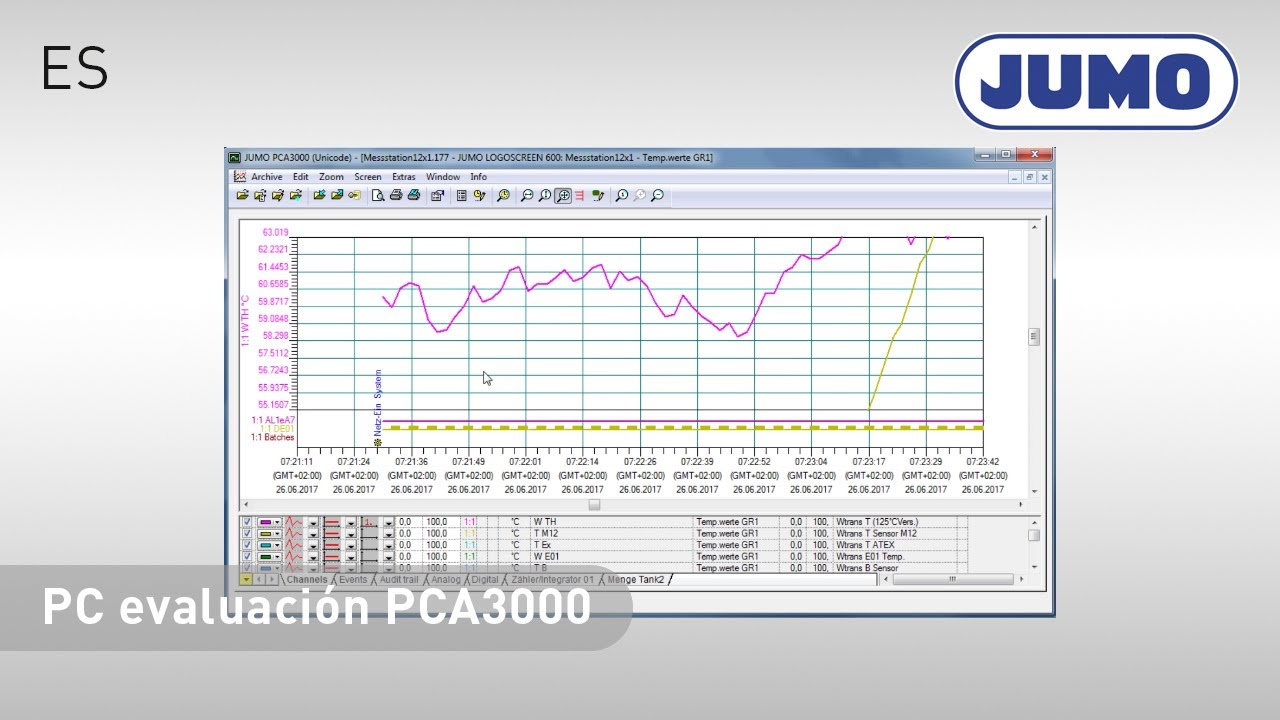Open the print preview icon in toolbar
Viewport: 1280px width, 720px height.
378,196
